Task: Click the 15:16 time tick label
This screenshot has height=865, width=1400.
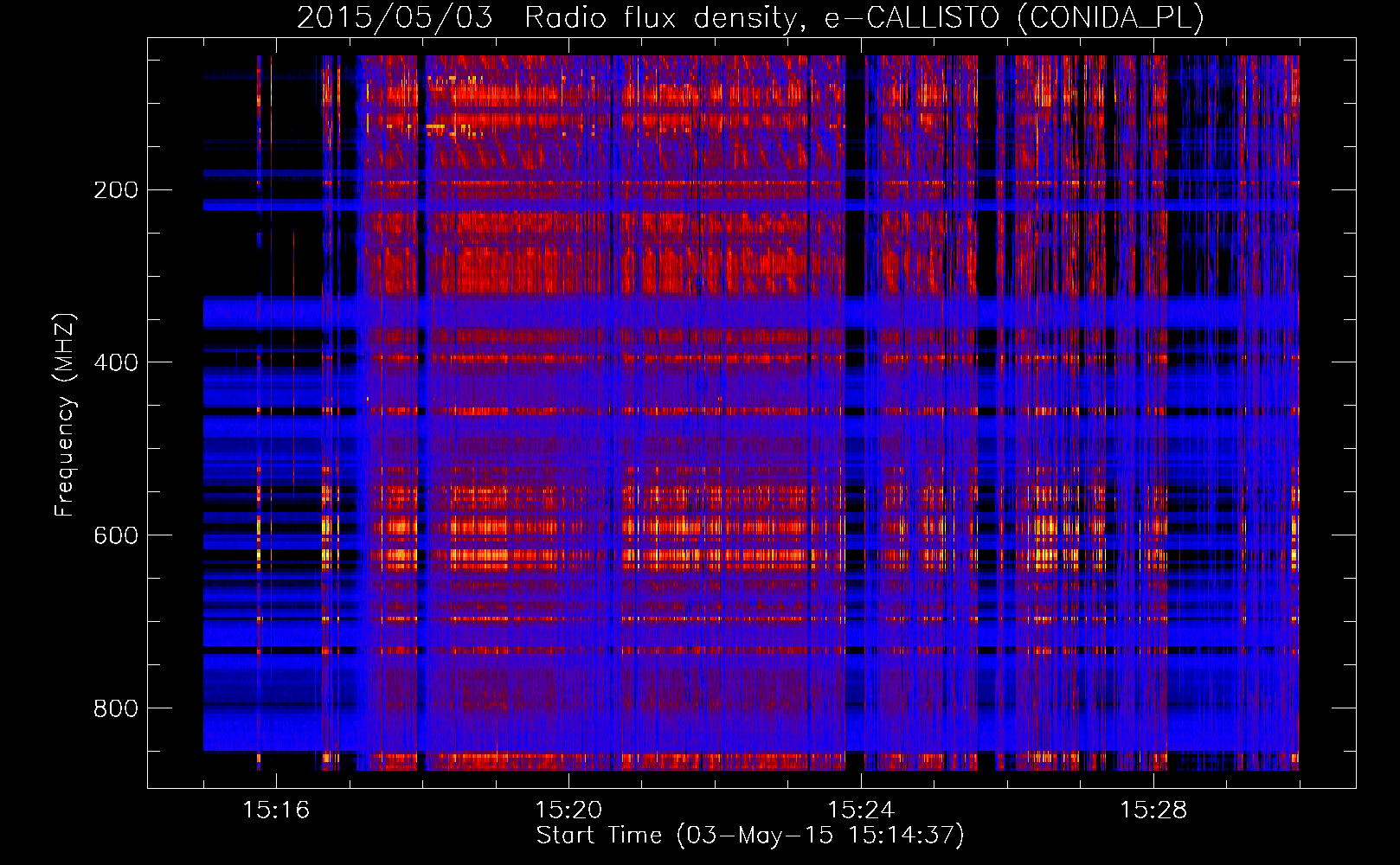Action: 276,810
